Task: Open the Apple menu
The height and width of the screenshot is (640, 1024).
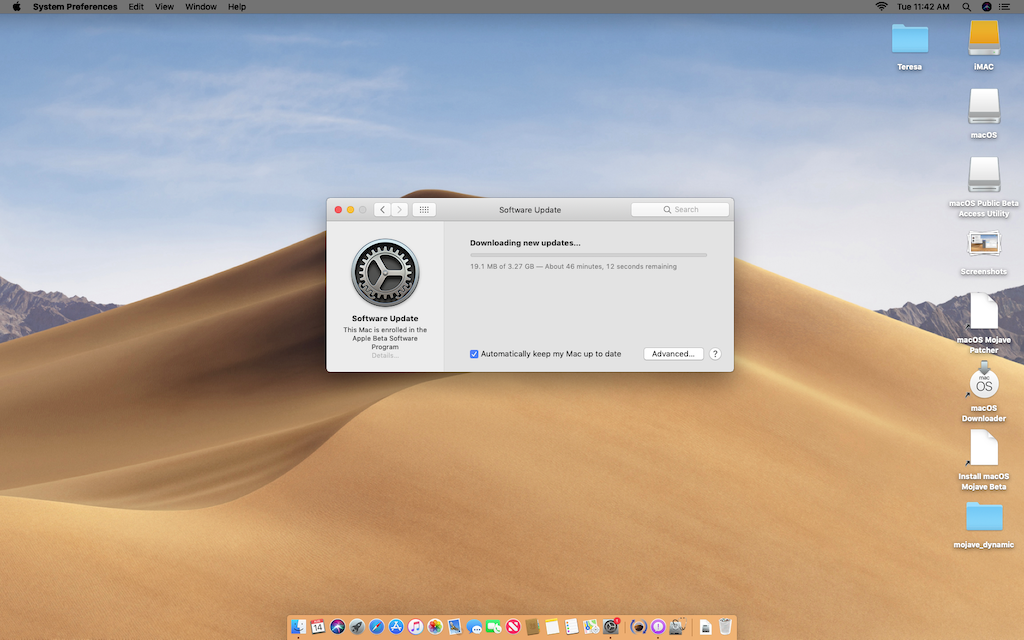Action: tap(16, 7)
